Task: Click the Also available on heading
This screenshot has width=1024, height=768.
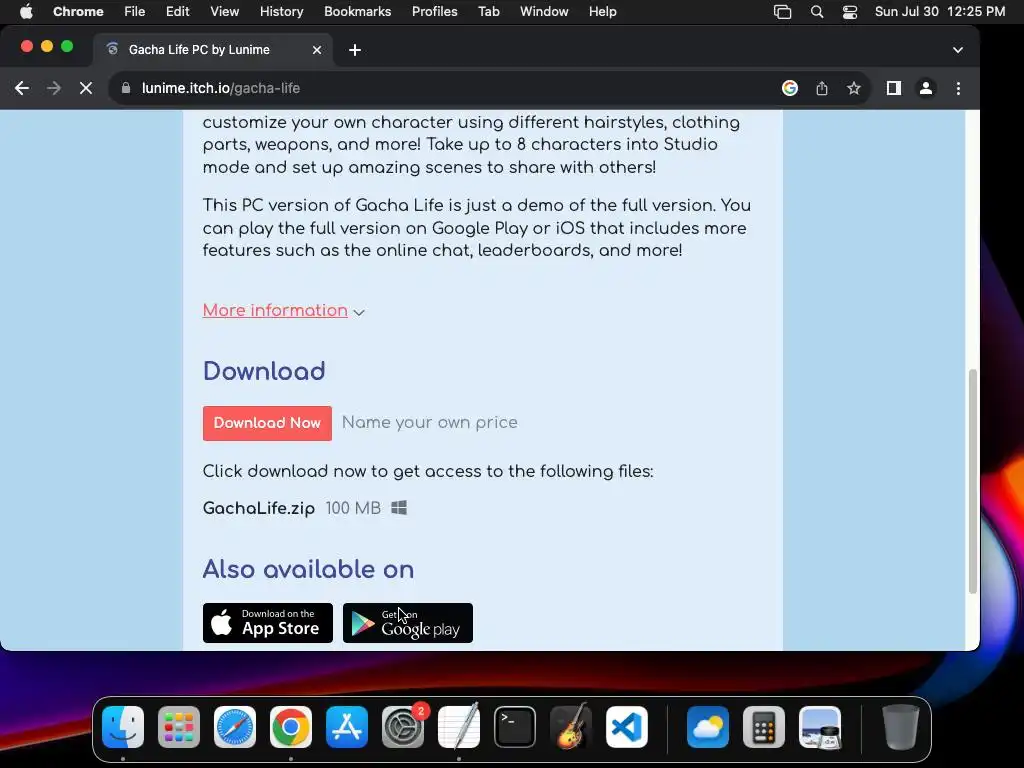Action: [308, 569]
